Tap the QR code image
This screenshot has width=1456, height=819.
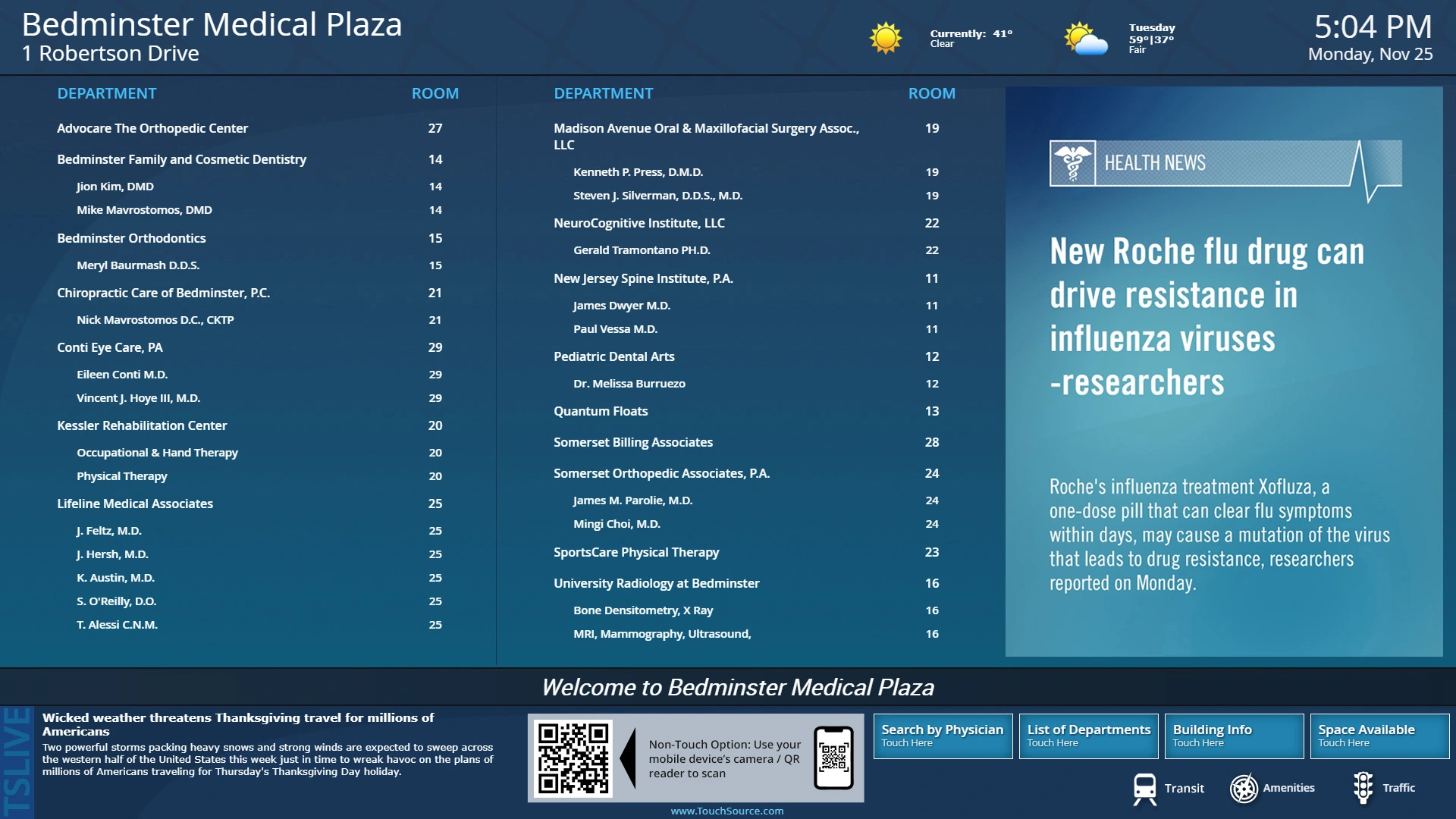tap(573, 758)
